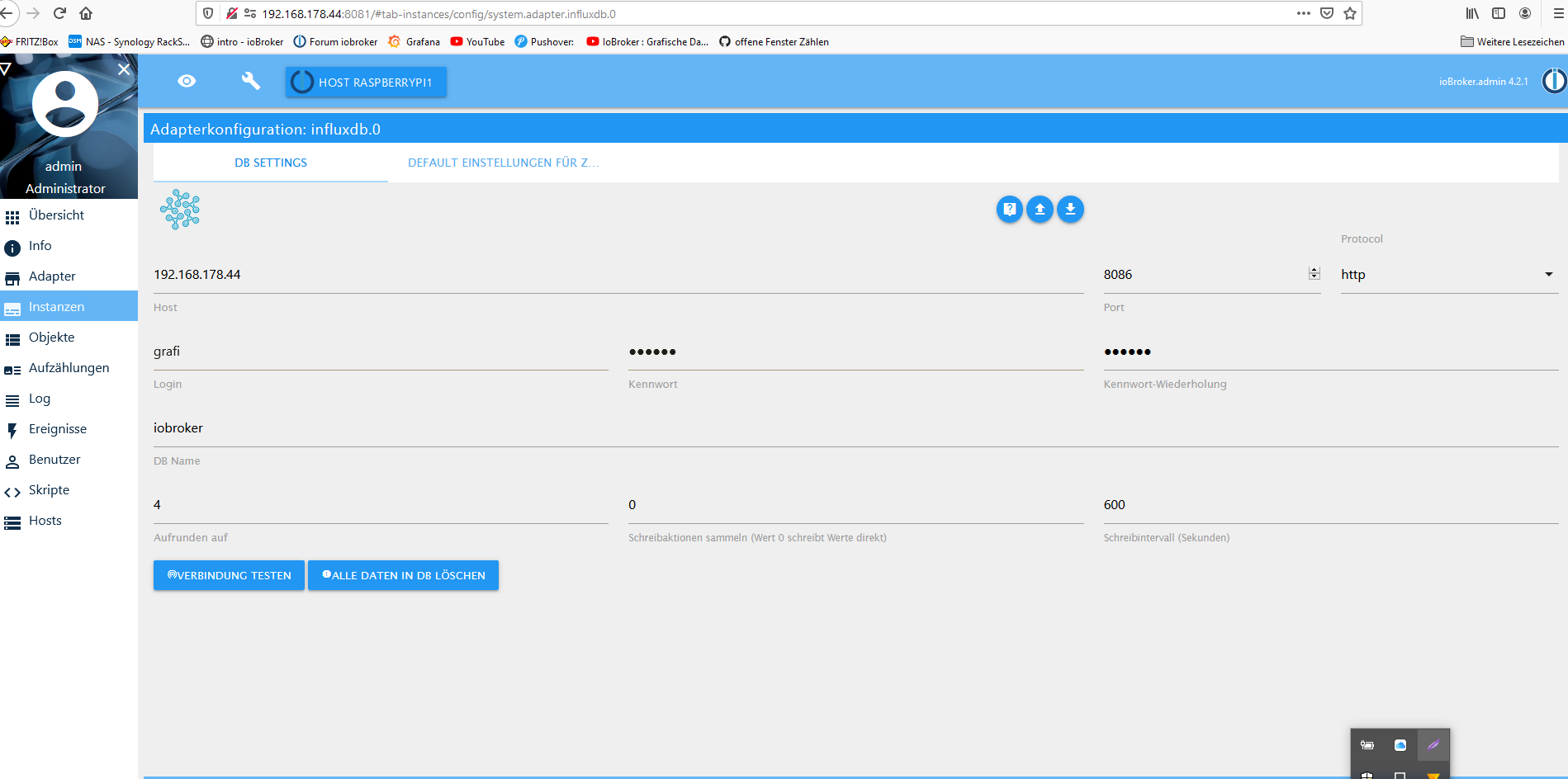Click the insecure-connection lock icon in address bar
This screenshot has height=779, width=1568.
coord(231,13)
